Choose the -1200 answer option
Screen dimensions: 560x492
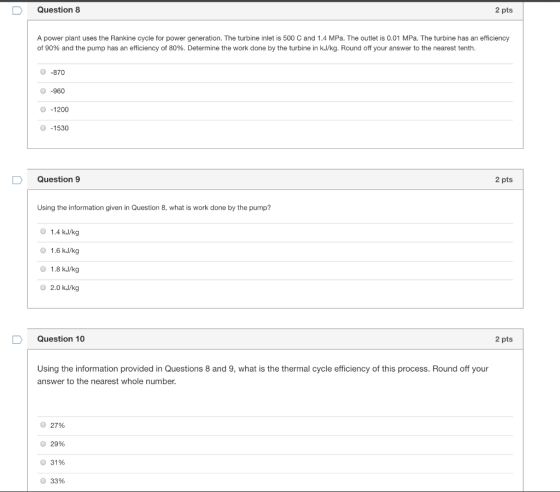coord(43,109)
